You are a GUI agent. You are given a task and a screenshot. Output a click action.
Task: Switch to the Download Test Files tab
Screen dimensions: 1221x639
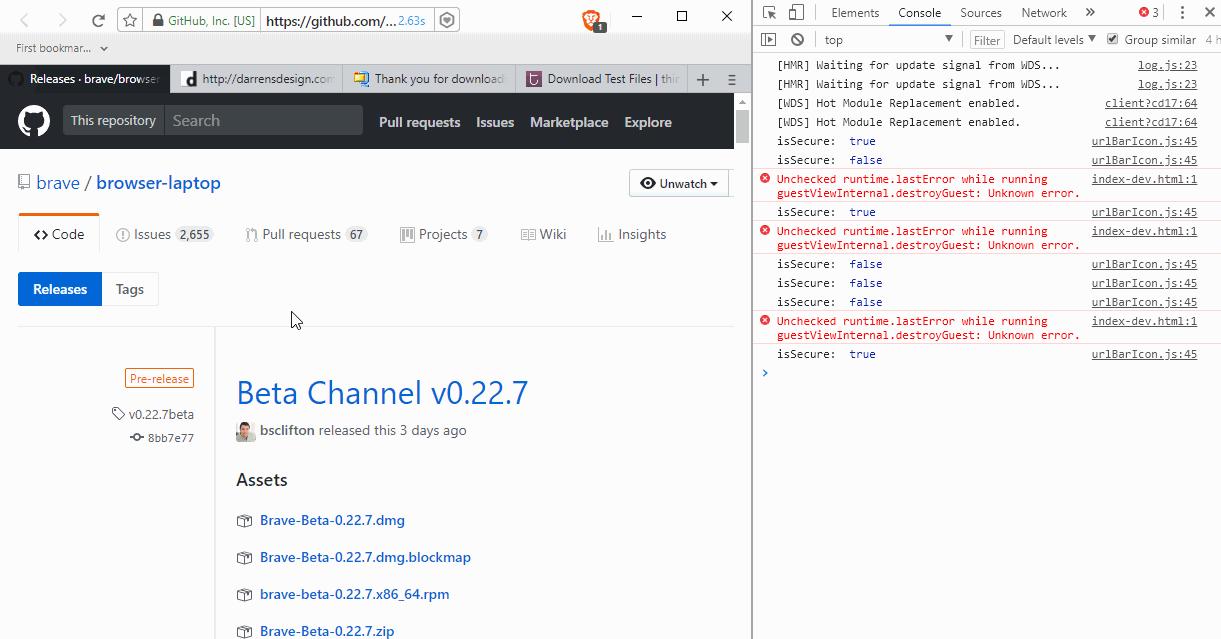pos(603,79)
